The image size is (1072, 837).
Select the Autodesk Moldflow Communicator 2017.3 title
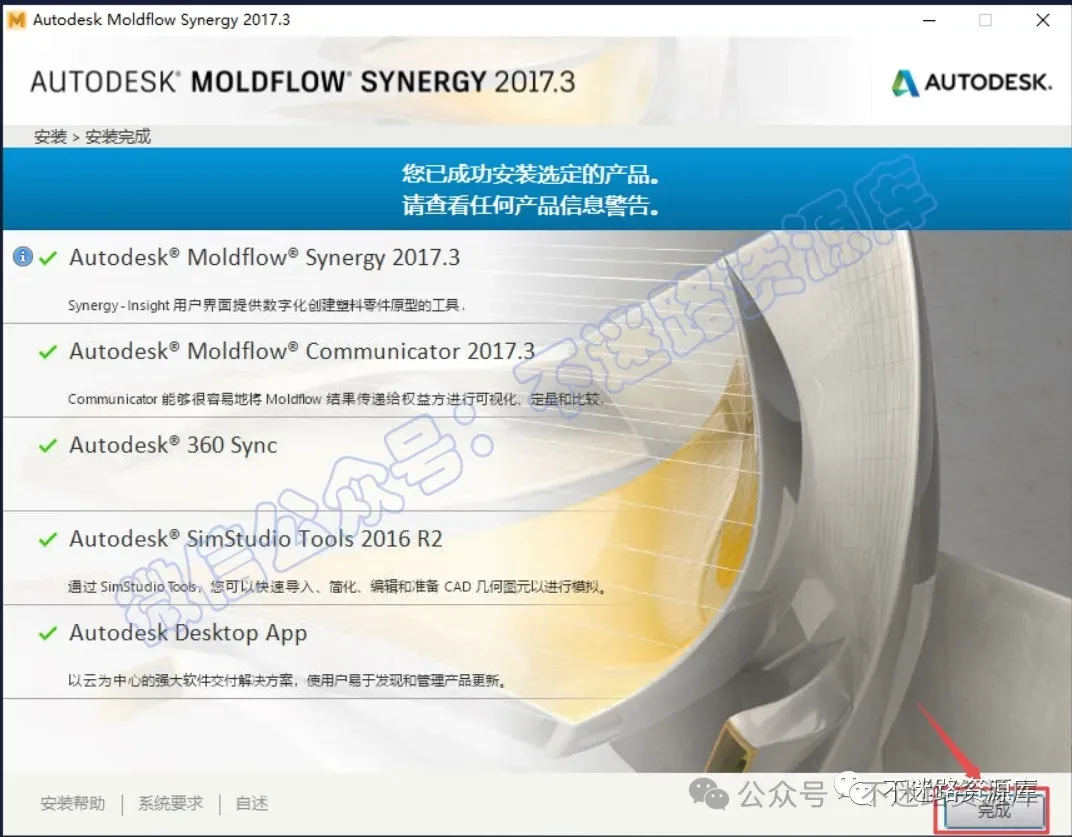click(302, 351)
